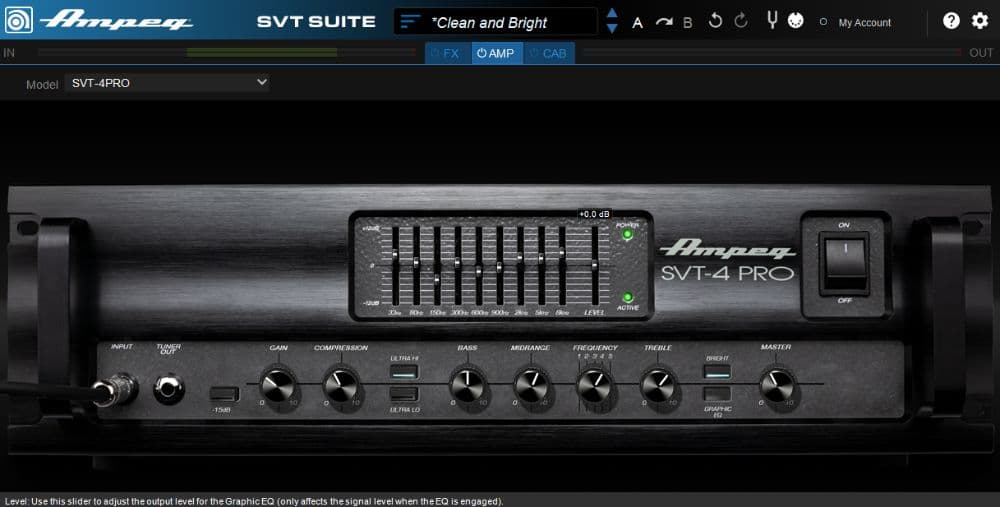
Task: Switch to the AMP tab
Action: [x=497, y=54]
